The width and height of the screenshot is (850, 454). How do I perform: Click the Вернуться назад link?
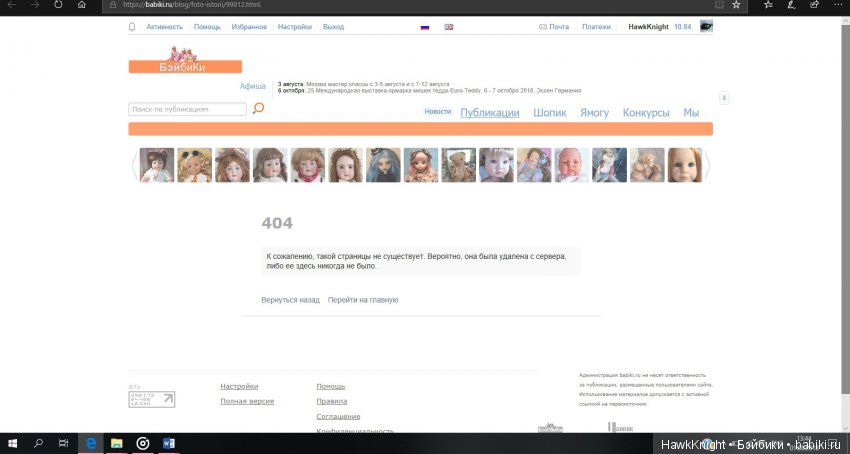point(290,300)
